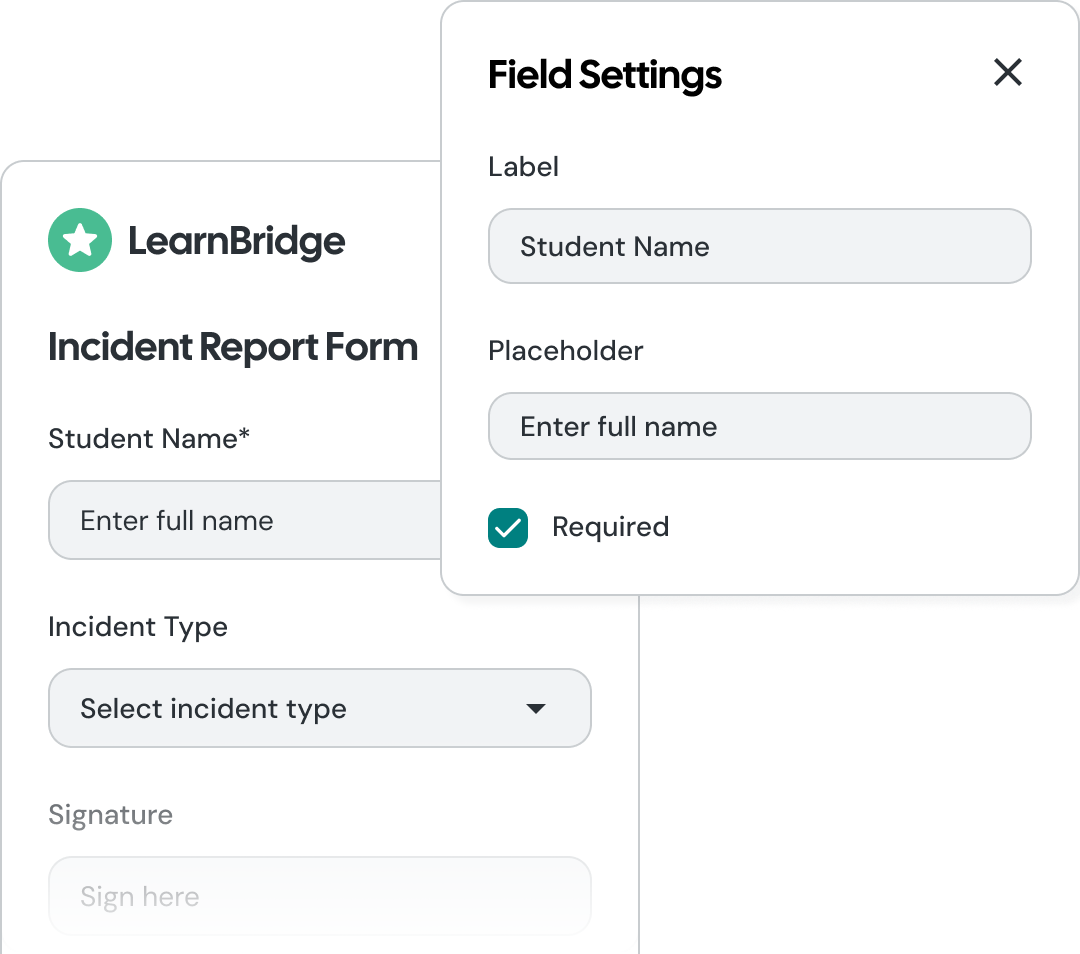Click the dropdown arrow in Incident Type field
This screenshot has width=1080, height=954.
tap(536, 708)
